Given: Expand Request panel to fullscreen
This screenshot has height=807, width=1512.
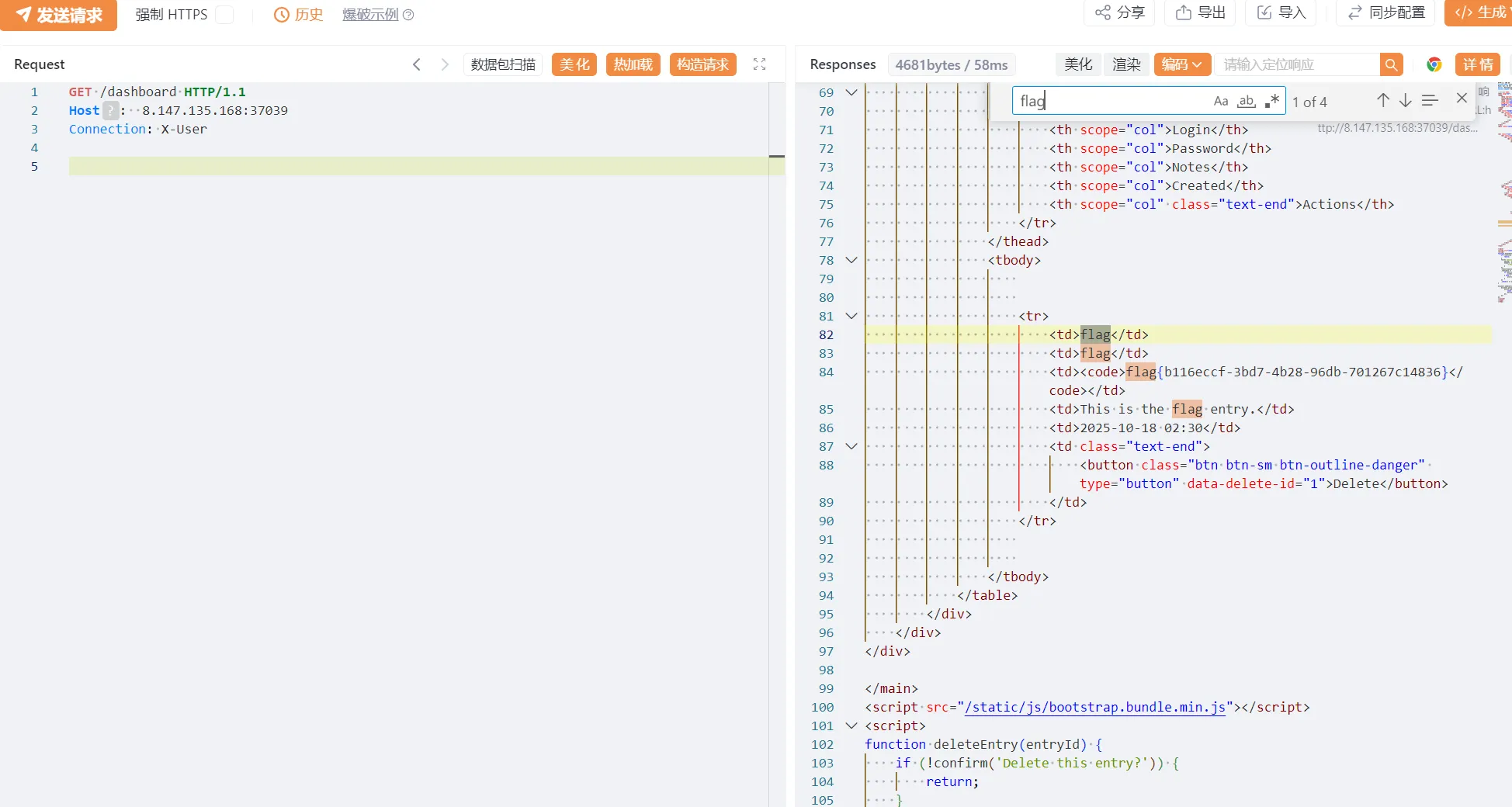Looking at the screenshot, I should tap(759, 64).
